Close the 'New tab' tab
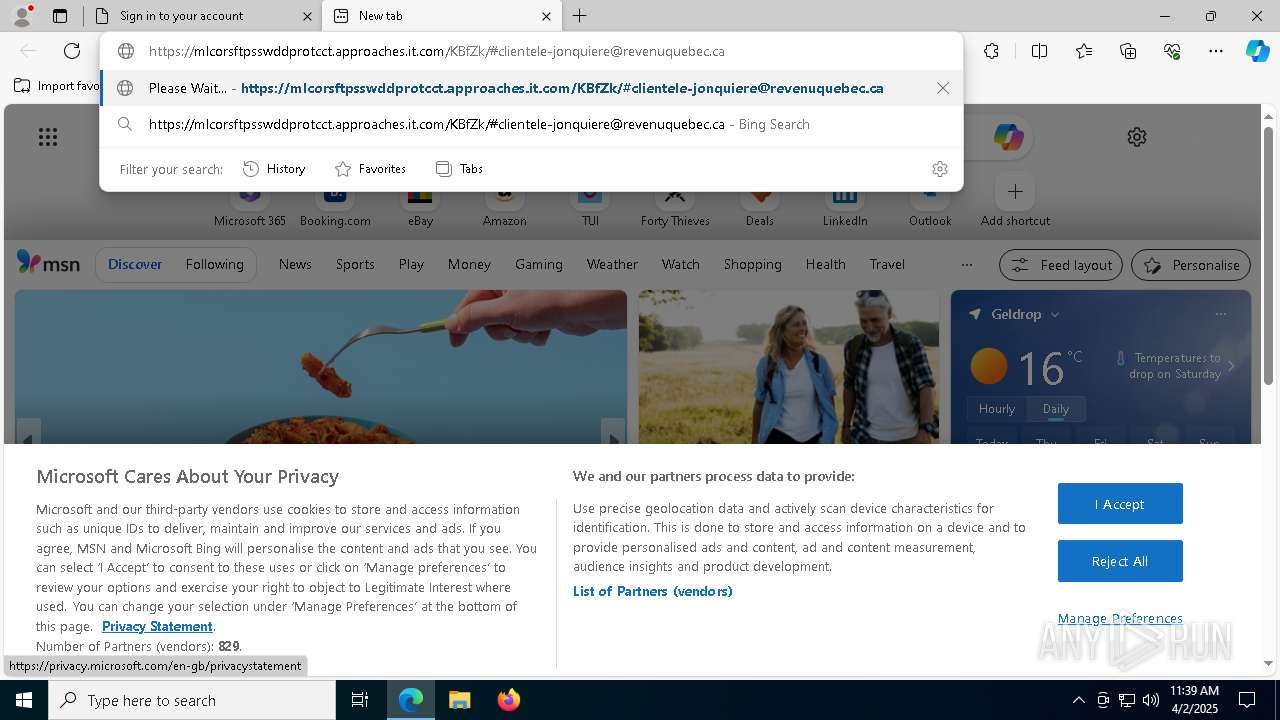This screenshot has width=1280, height=720. point(546,16)
